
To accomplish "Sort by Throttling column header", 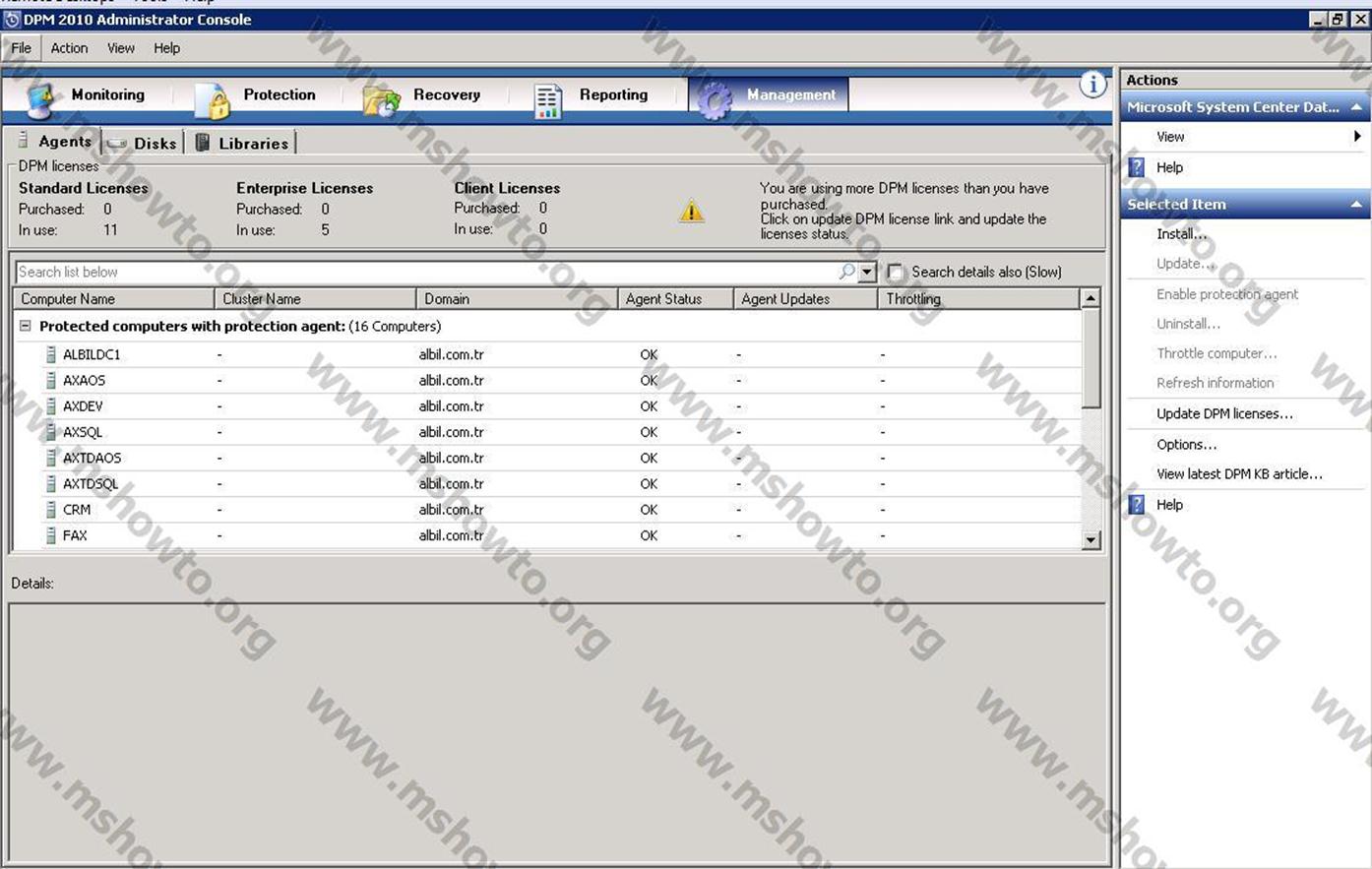I will (x=978, y=298).
